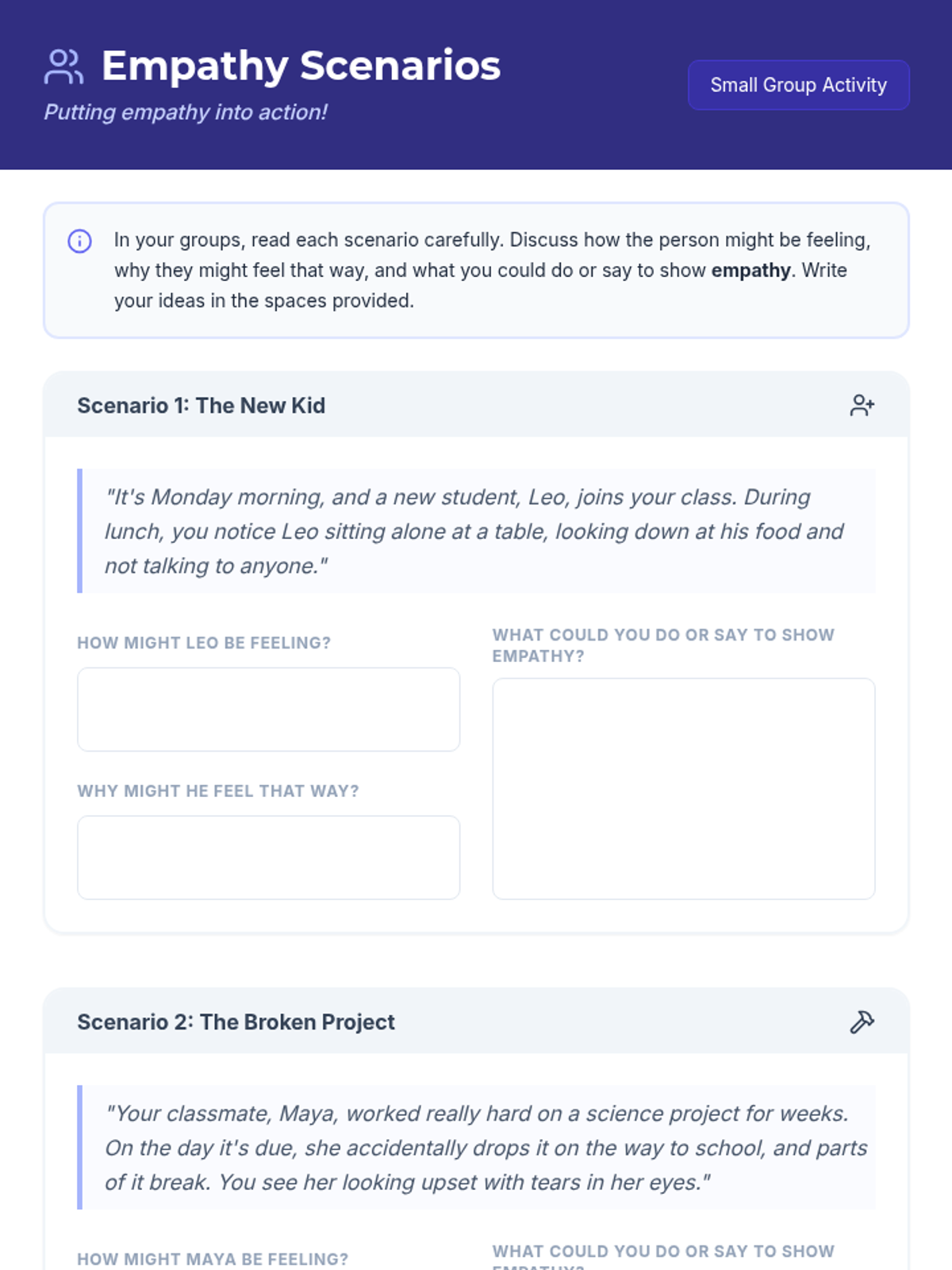
Task: Click the Leo scenario quote text
Action: [474, 531]
